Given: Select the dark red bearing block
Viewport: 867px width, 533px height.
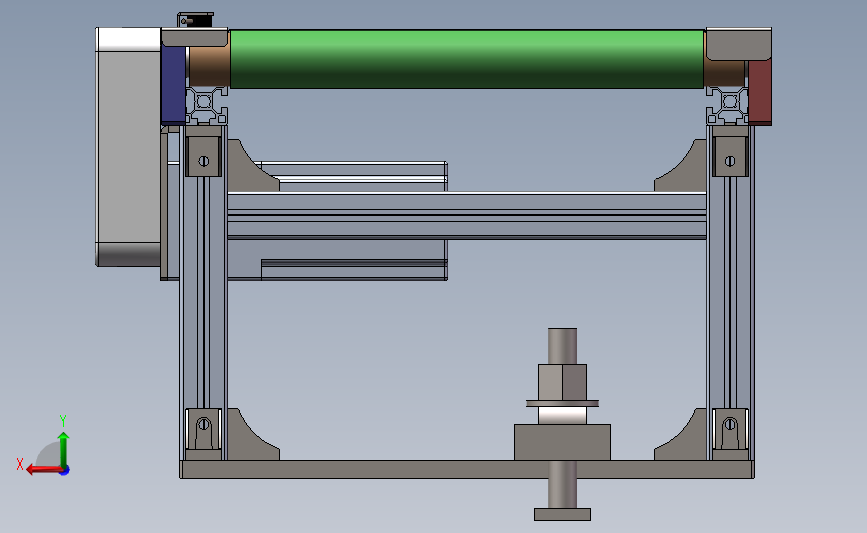Looking at the screenshot, I should coord(760,92).
